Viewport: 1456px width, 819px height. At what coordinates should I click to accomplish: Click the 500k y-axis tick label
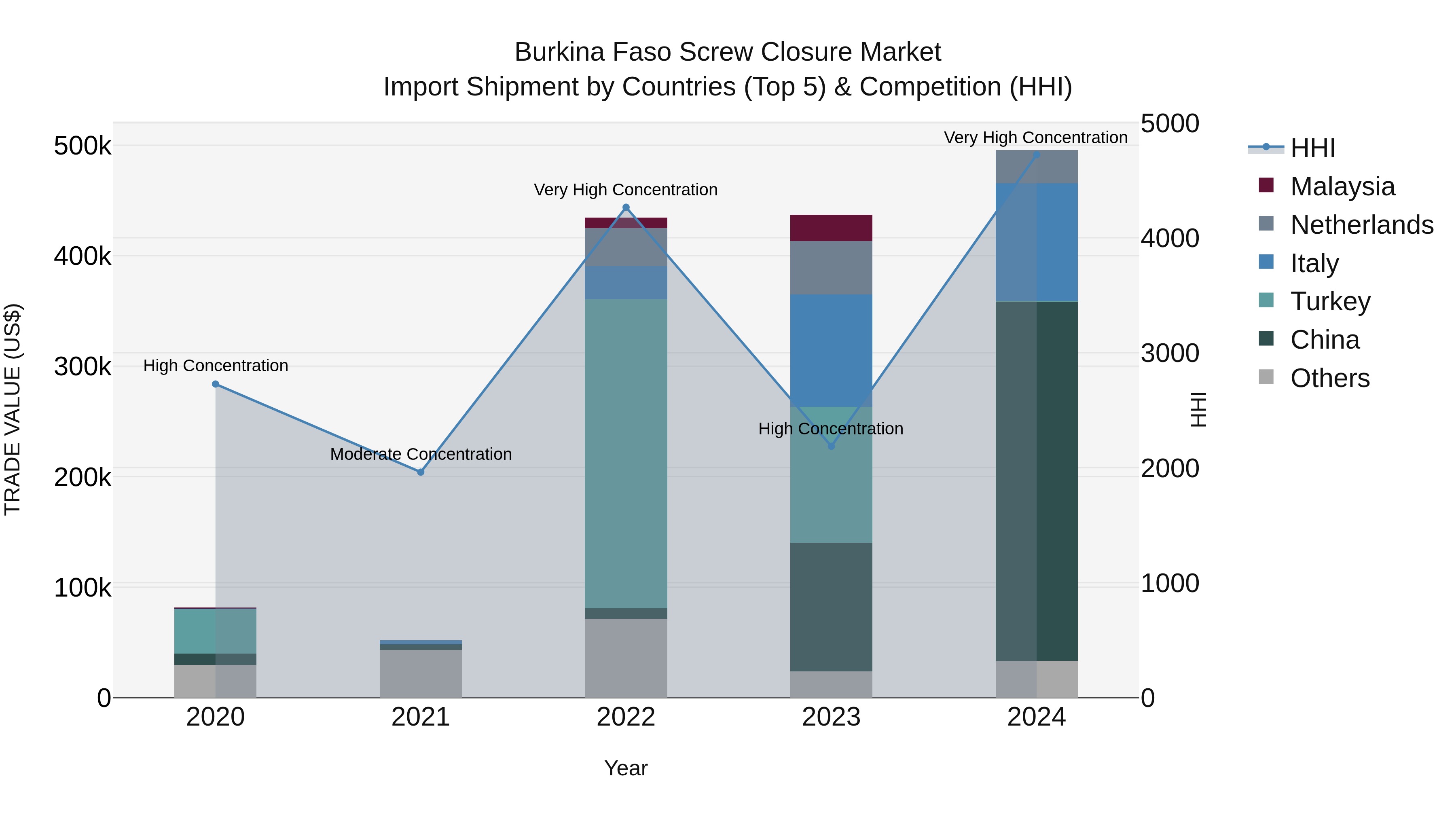pos(83,146)
